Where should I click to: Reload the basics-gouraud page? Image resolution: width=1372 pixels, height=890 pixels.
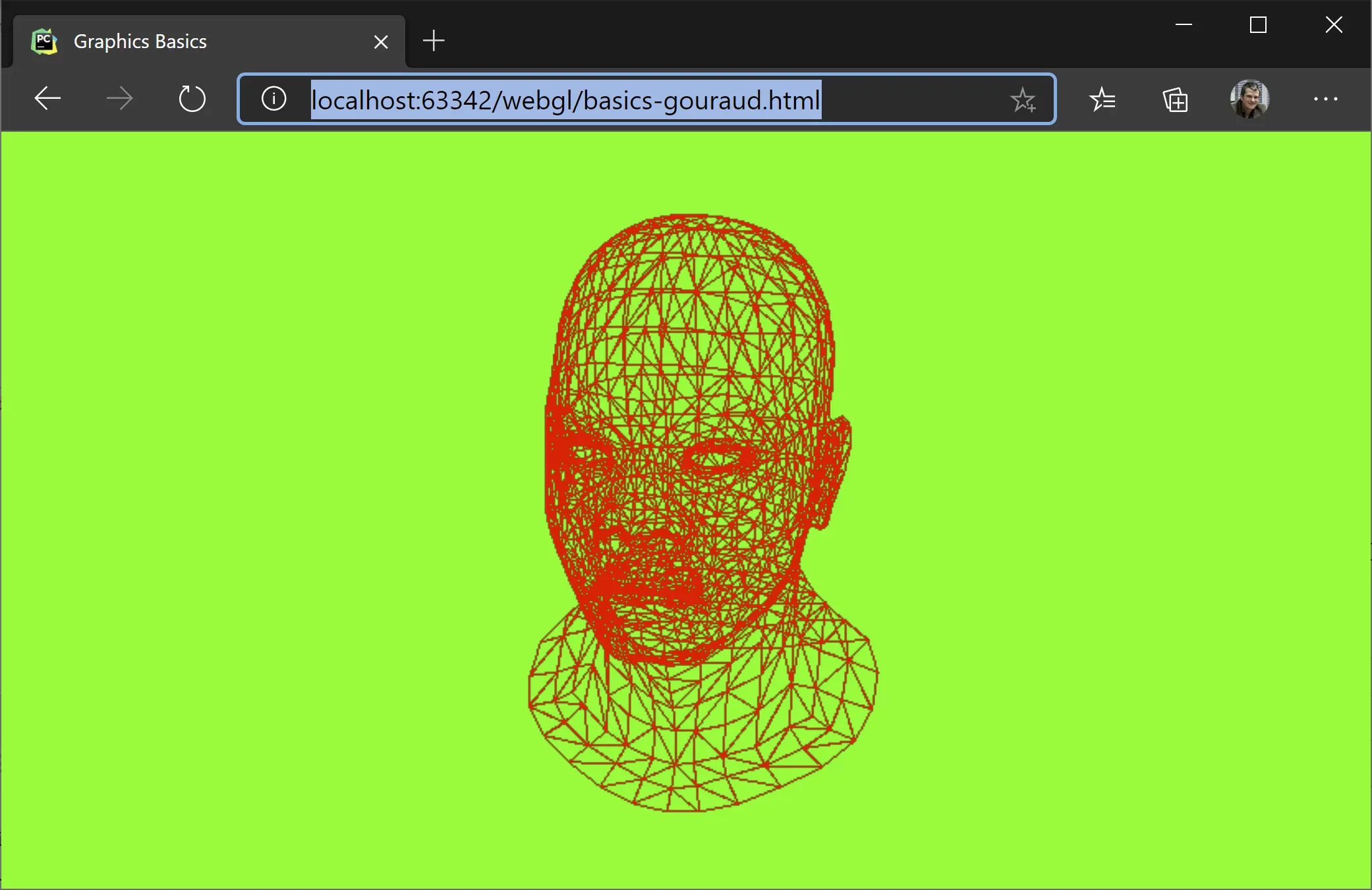192,99
